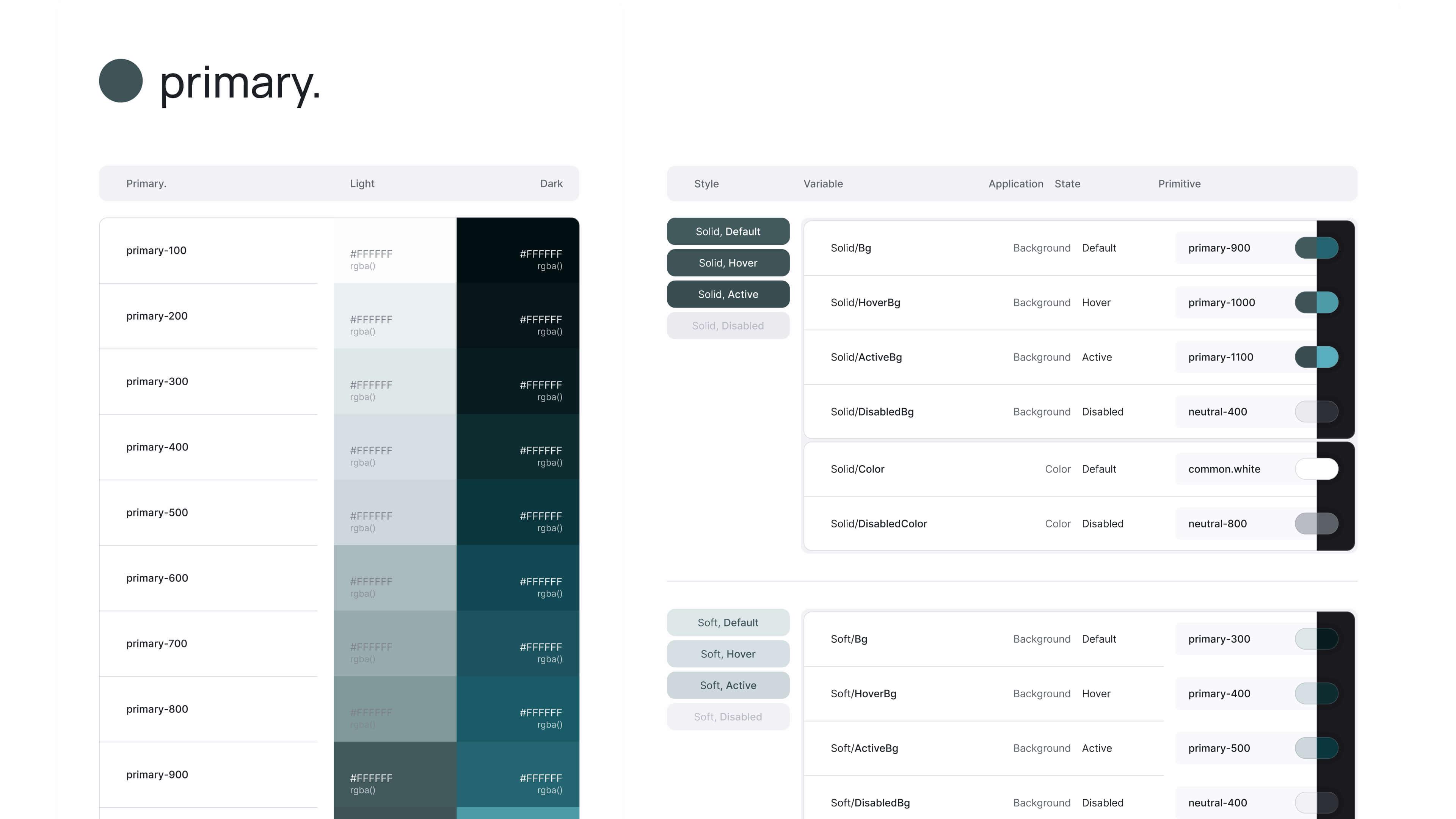Click the Solid/DisabledBg light-dark color pill
This screenshot has width=1456, height=819.
pos(1316,411)
